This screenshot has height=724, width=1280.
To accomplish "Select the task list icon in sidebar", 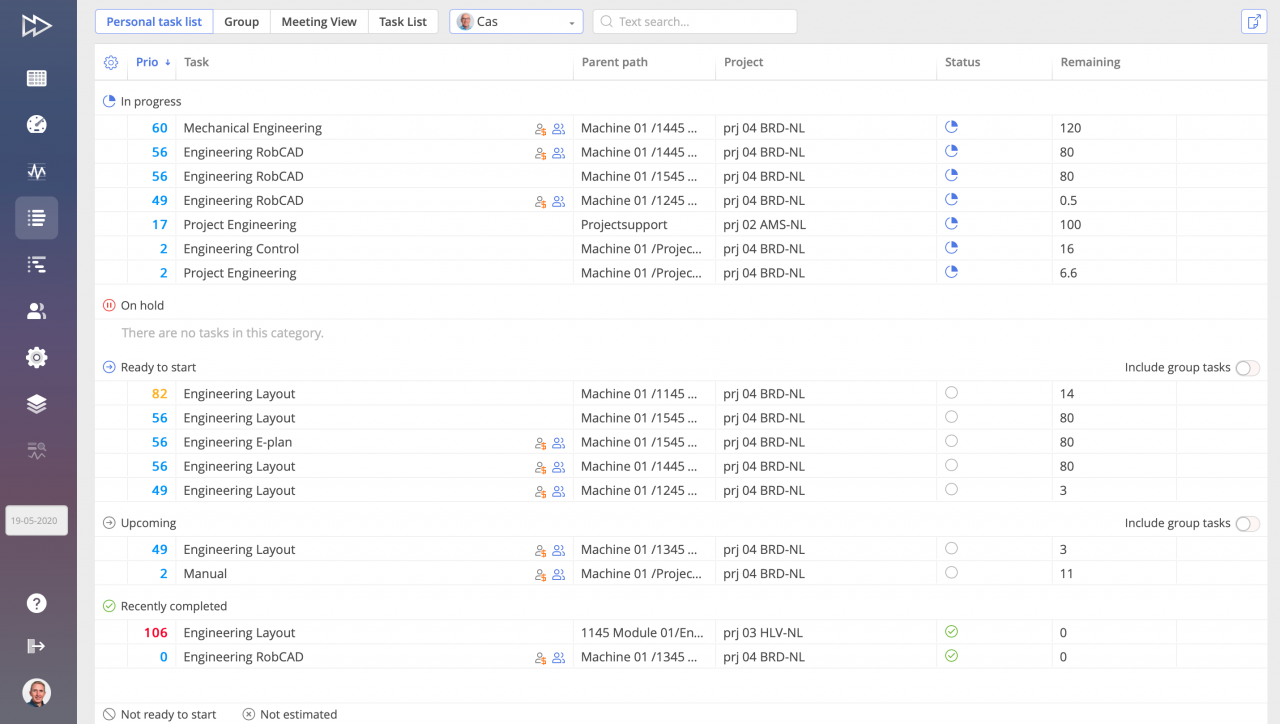I will [36, 218].
